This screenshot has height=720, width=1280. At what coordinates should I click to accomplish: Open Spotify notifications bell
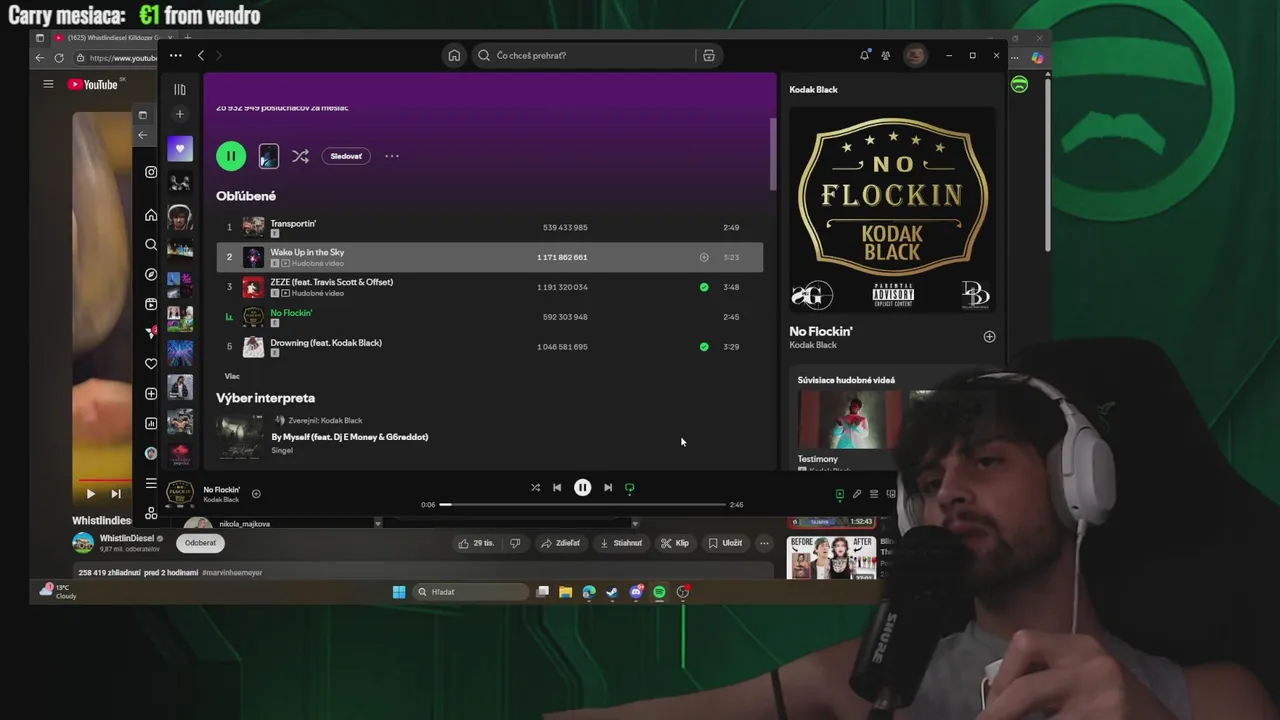point(865,55)
